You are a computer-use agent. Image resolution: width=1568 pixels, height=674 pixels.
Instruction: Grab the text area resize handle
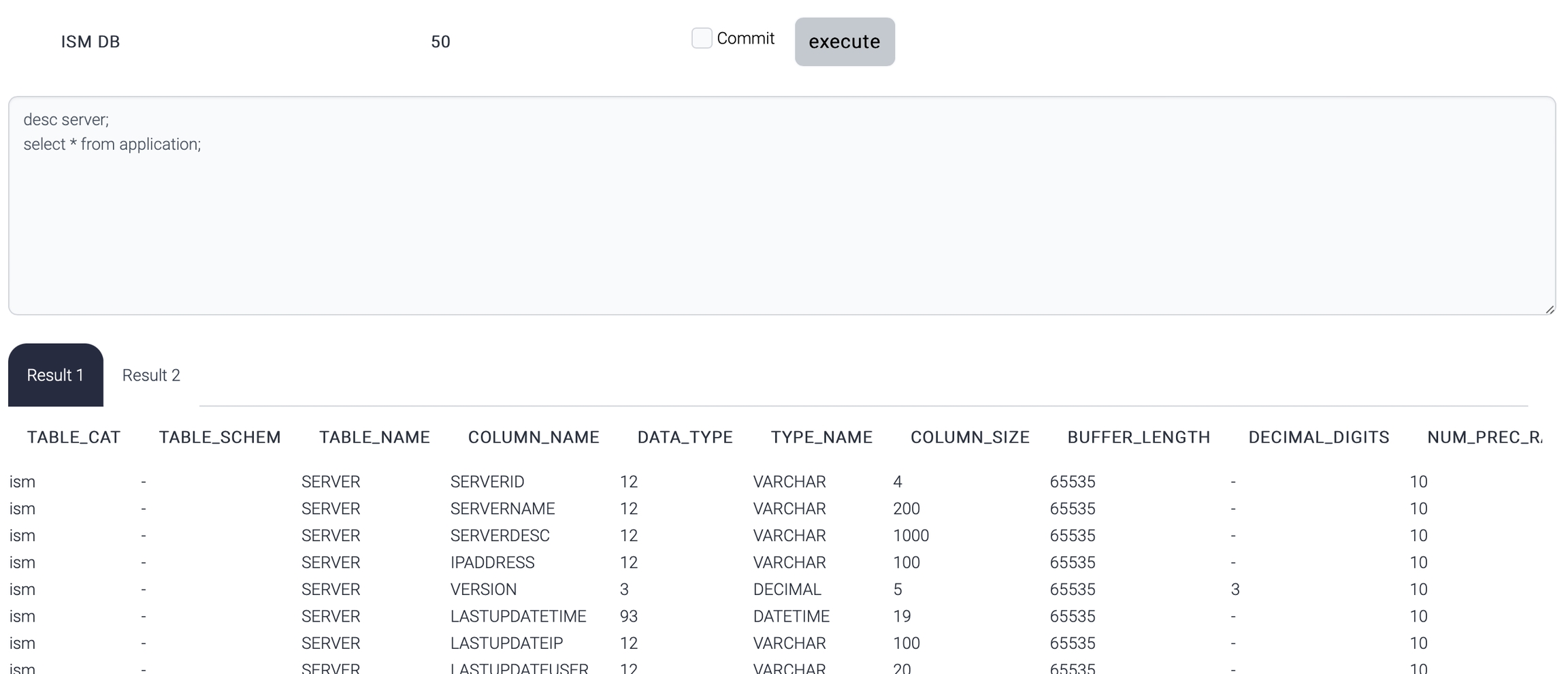[1549, 309]
